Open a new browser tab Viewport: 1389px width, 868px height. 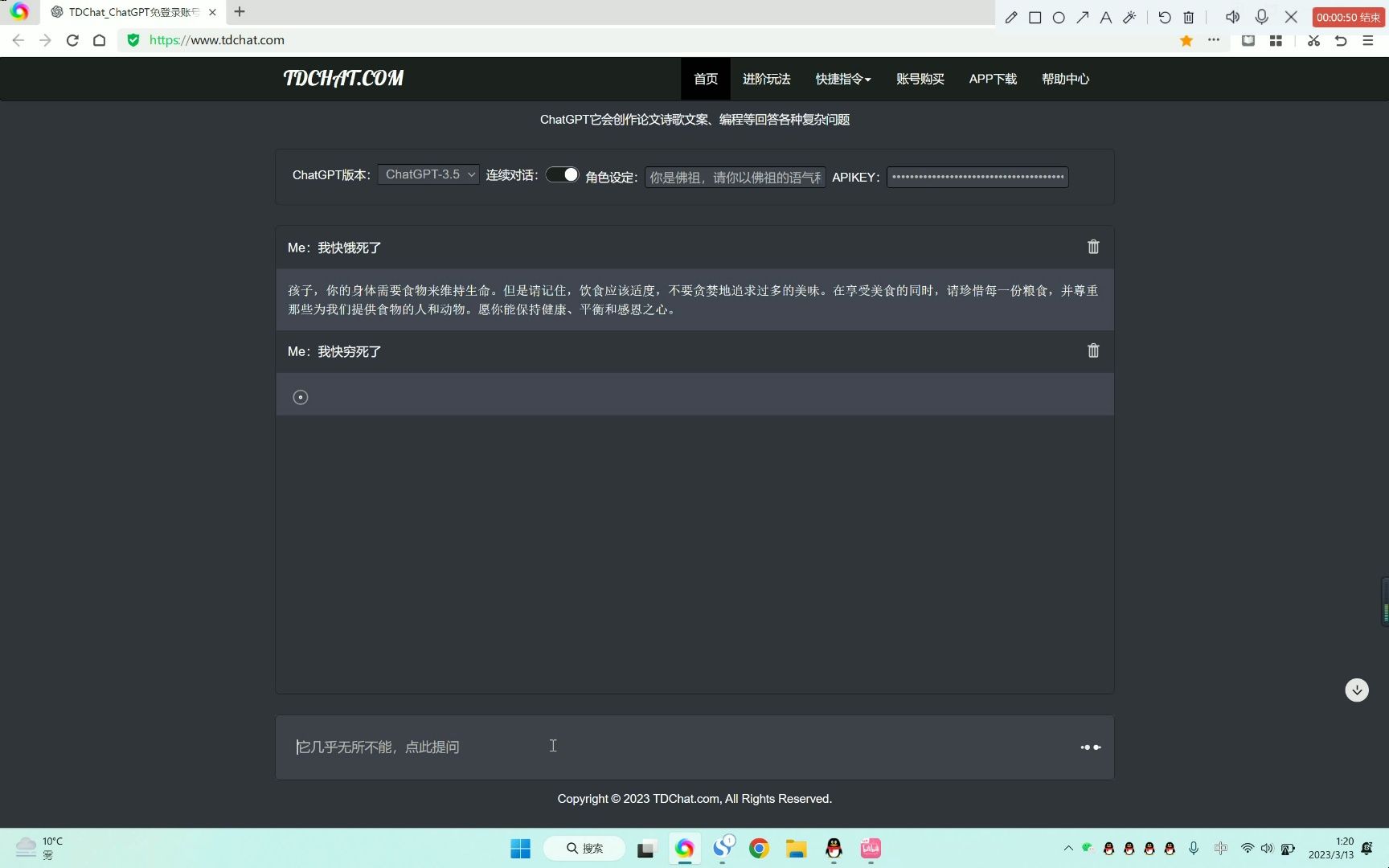(240, 12)
